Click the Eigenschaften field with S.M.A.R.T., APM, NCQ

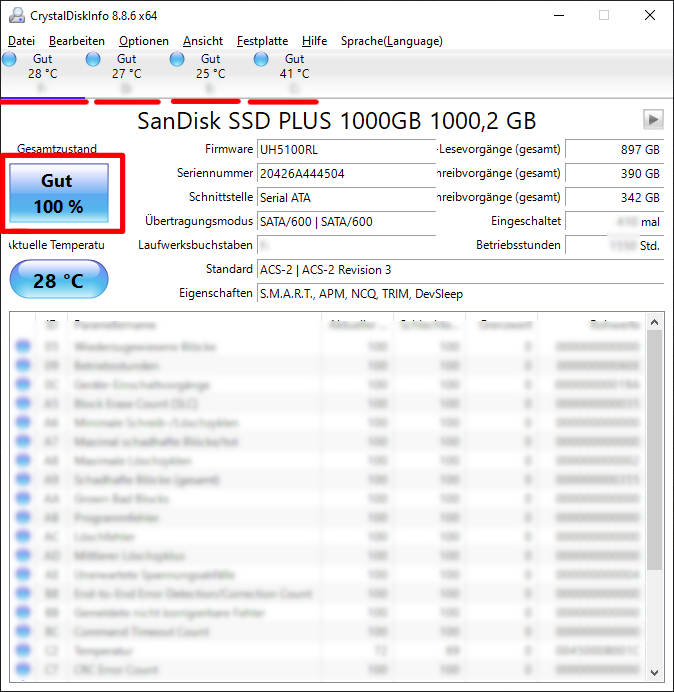(x=460, y=293)
